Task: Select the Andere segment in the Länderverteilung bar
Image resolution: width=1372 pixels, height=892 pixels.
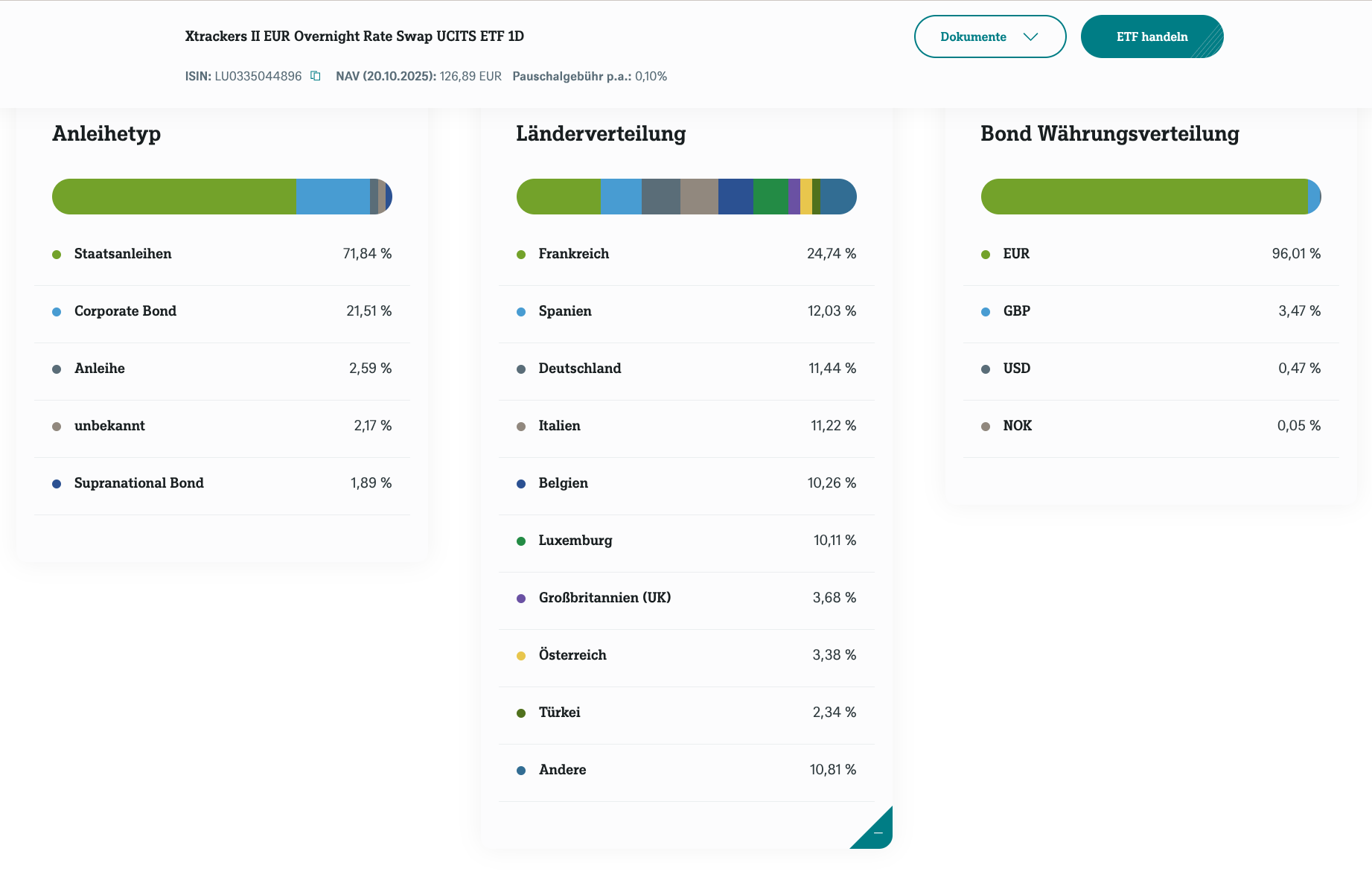Action: 838,197
